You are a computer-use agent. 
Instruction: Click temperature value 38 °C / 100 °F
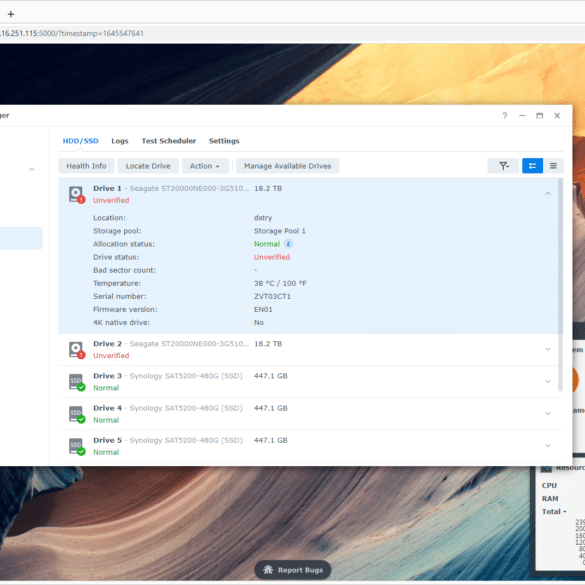click(x=280, y=283)
